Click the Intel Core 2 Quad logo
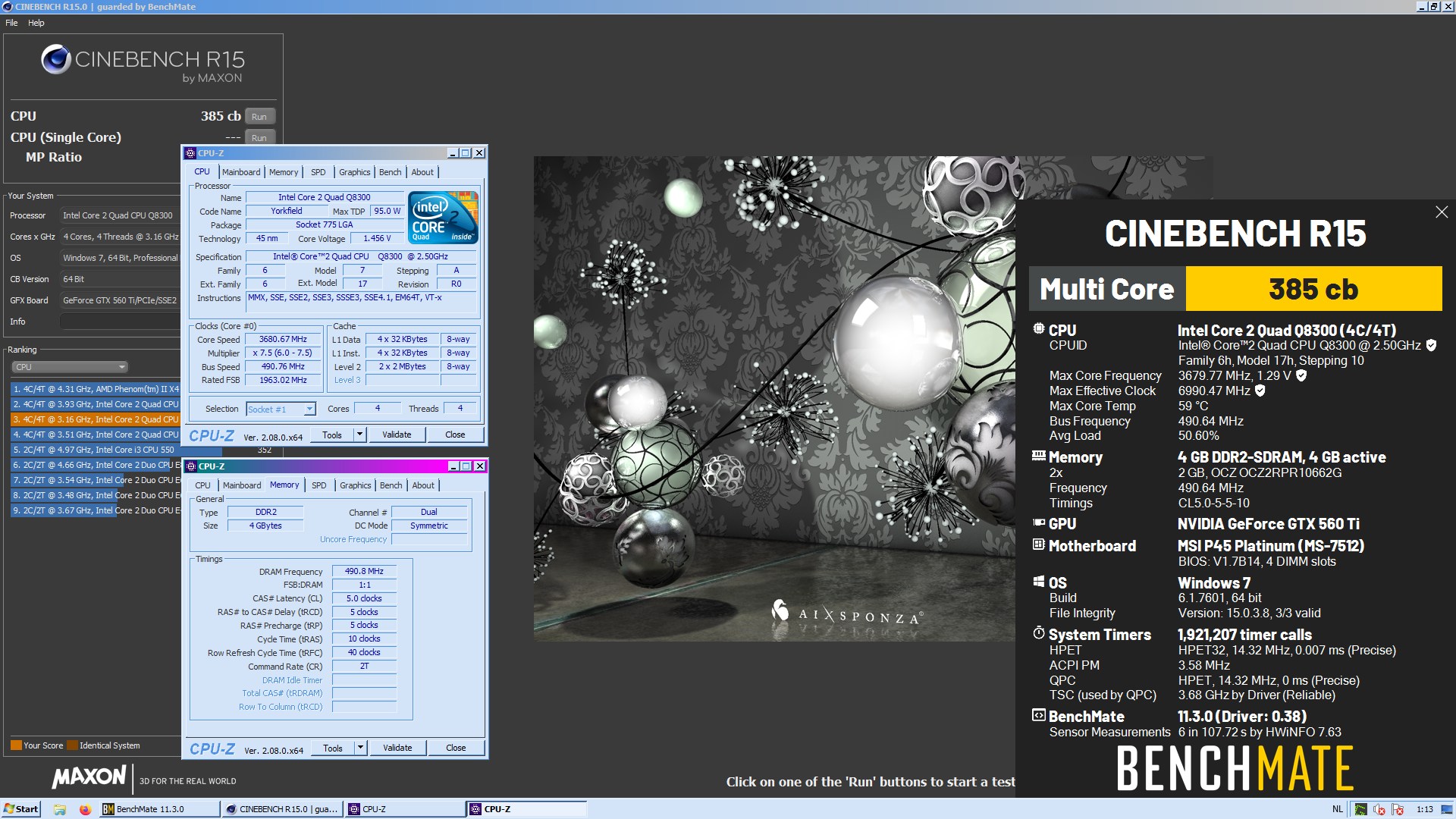The width and height of the screenshot is (1456, 819). pyautogui.click(x=444, y=217)
